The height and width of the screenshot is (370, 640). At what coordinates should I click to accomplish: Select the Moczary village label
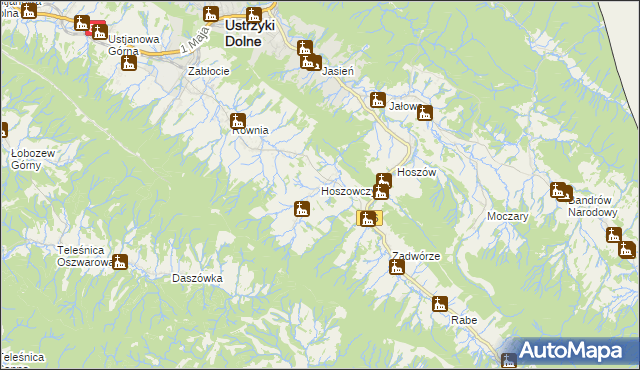(x=507, y=216)
